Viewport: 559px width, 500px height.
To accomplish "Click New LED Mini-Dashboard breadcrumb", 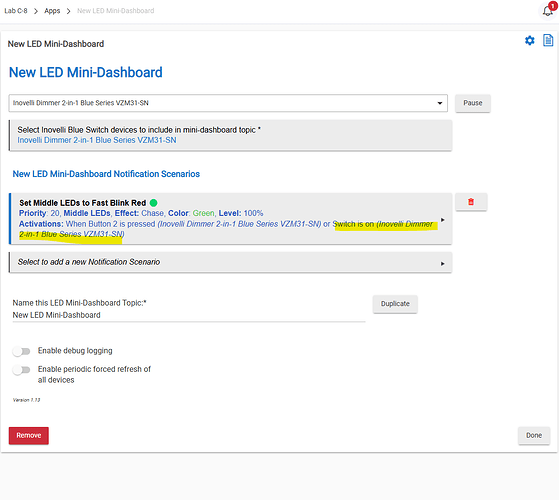I will click(116, 11).
